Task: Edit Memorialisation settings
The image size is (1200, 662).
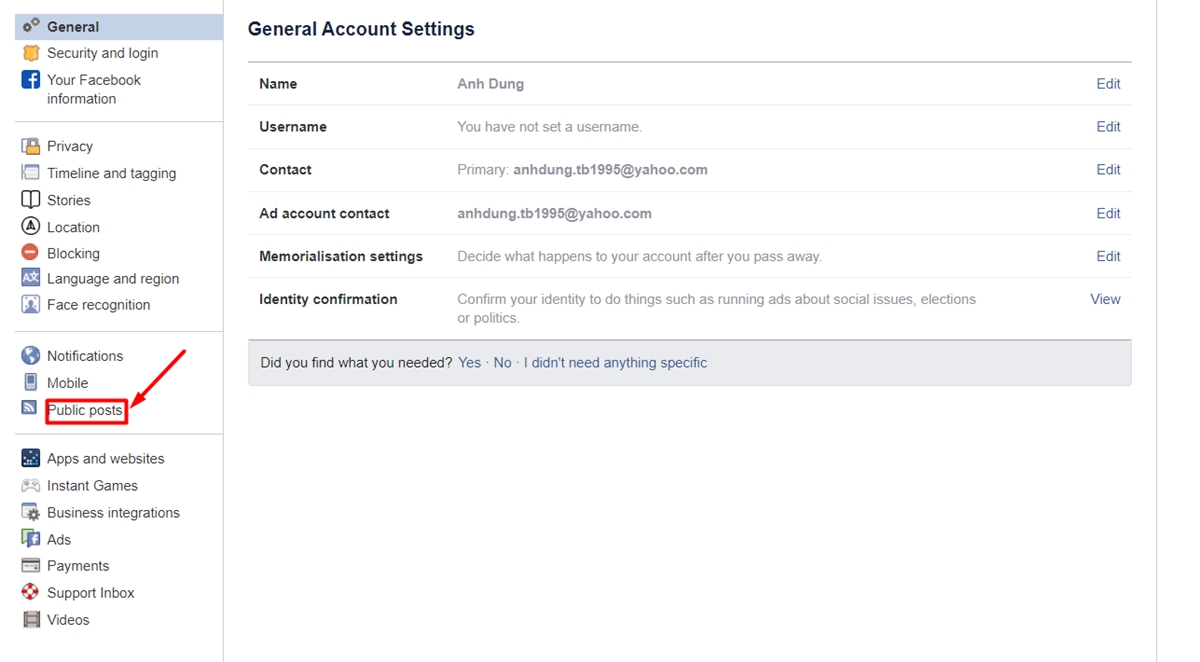Action: 1108,256
